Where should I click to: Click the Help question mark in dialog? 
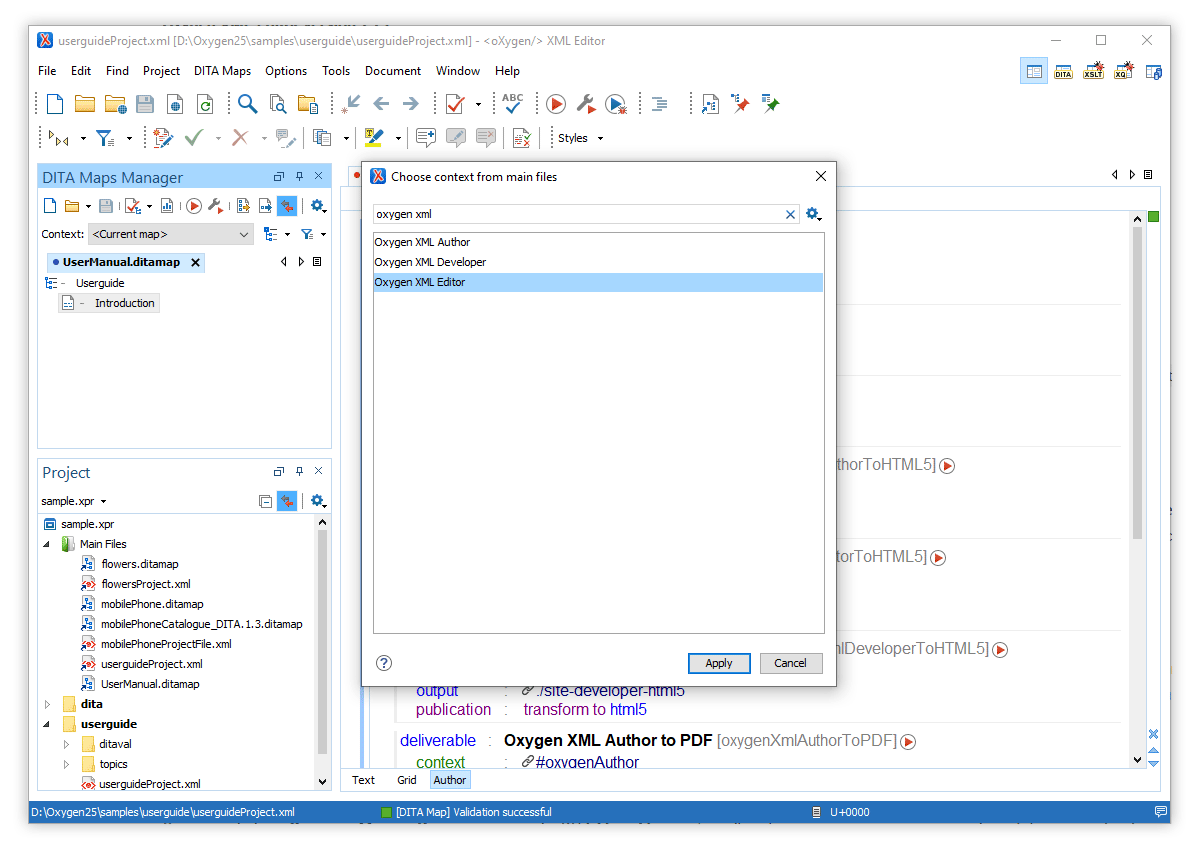(x=384, y=663)
